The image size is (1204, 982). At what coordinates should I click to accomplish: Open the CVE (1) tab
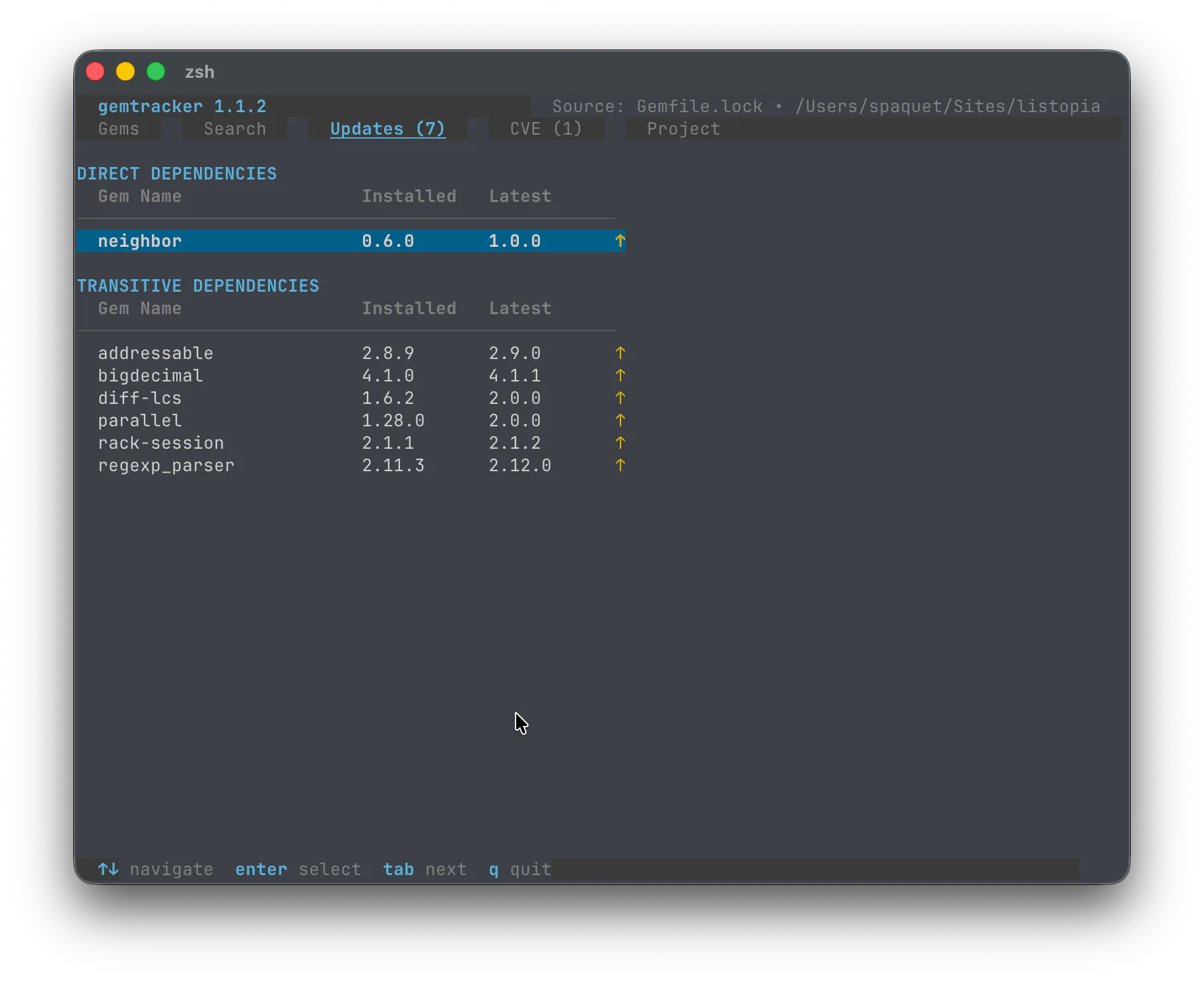coord(546,129)
